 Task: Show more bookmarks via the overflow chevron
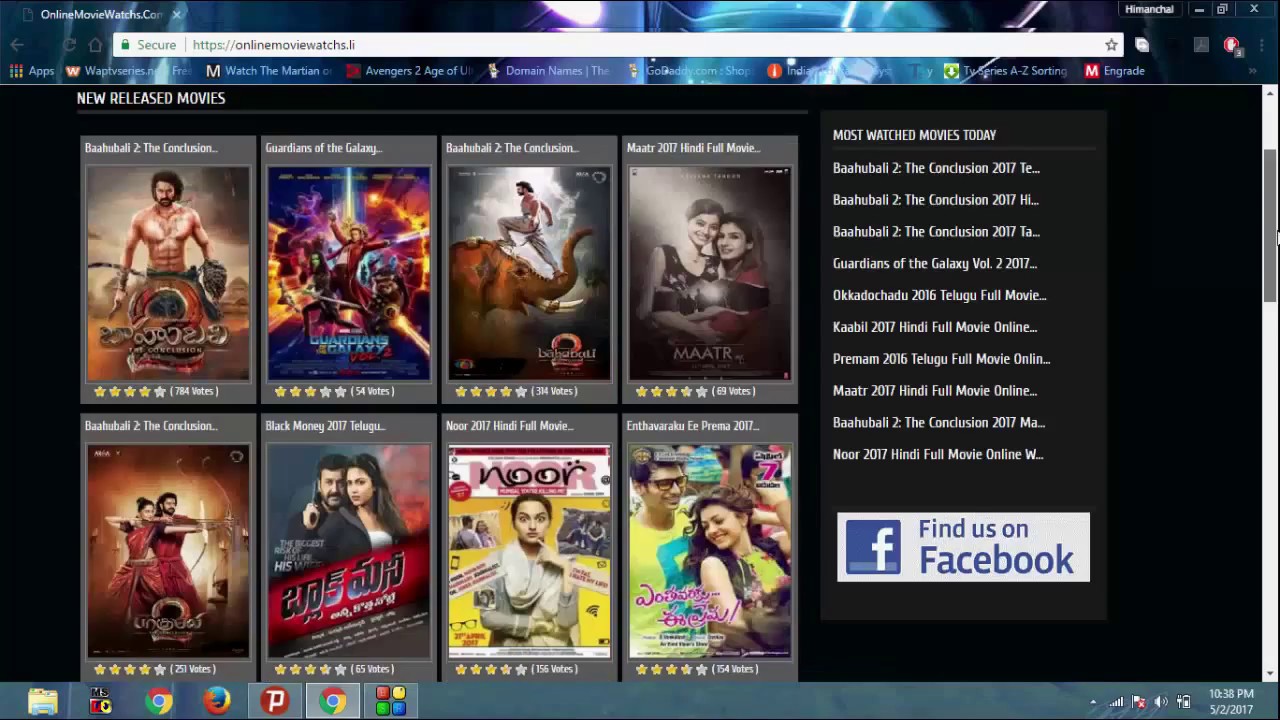coord(1253,71)
